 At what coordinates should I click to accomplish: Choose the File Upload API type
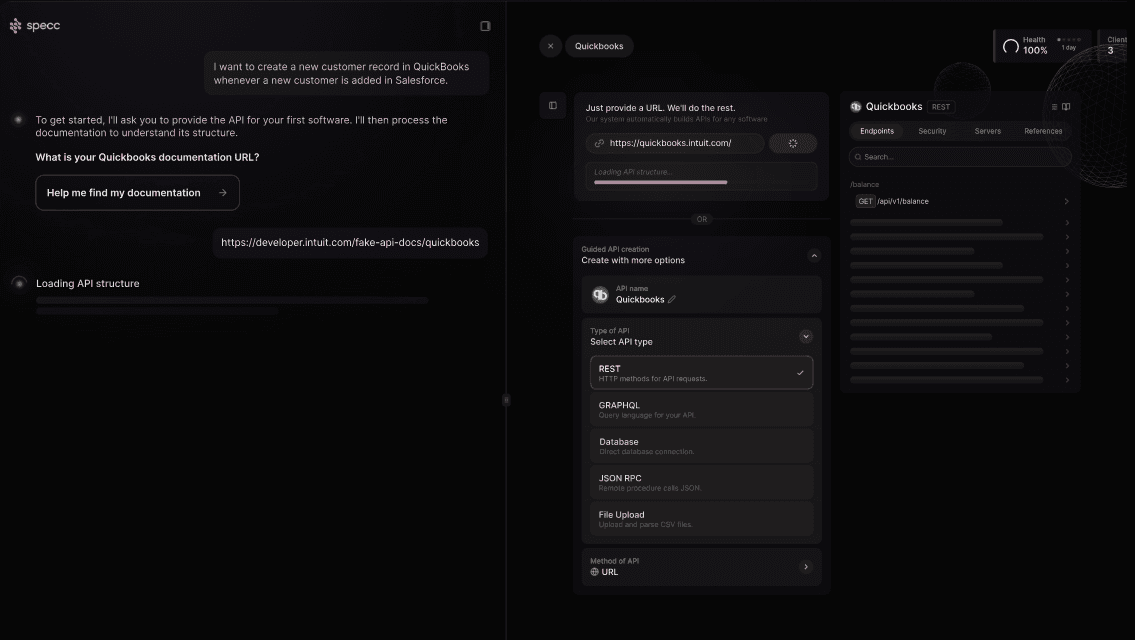click(701, 519)
